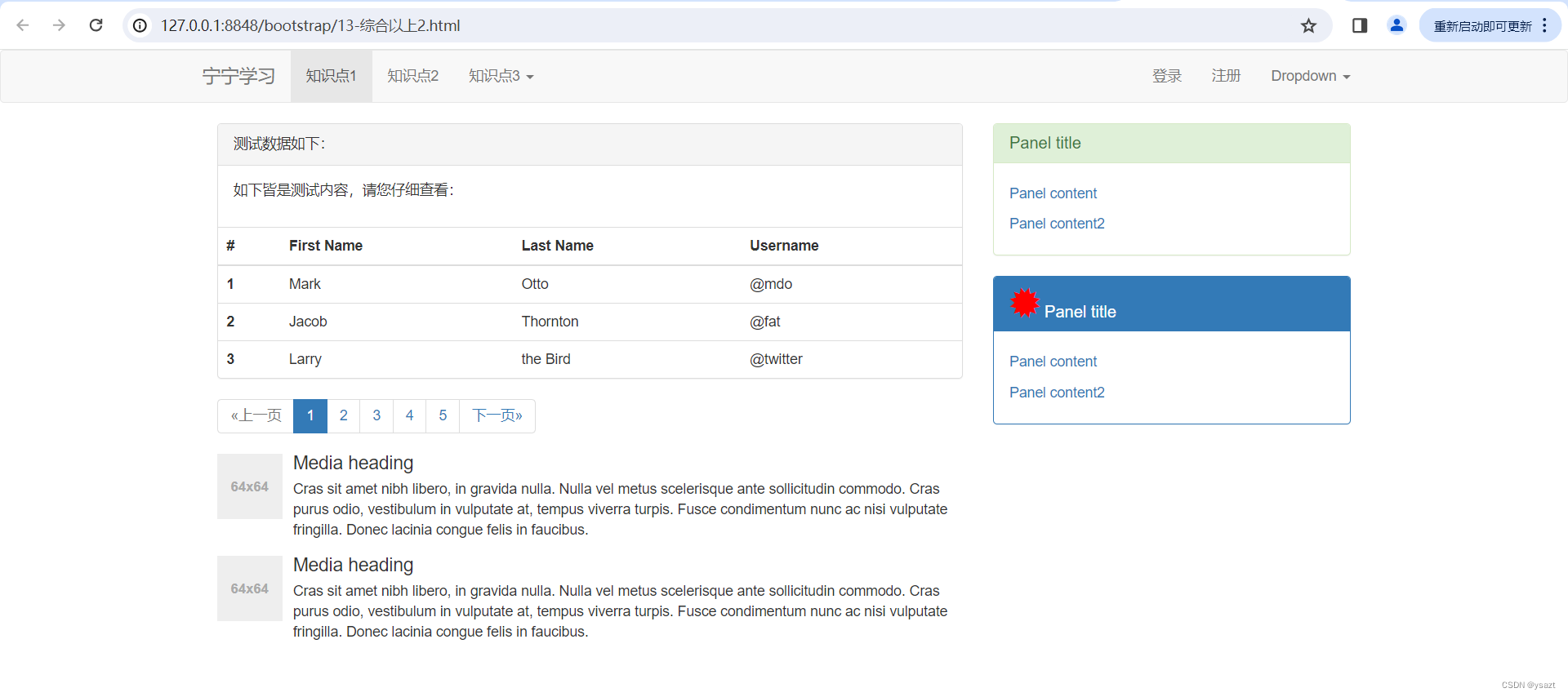Click the first Media heading title

[x=353, y=463]
